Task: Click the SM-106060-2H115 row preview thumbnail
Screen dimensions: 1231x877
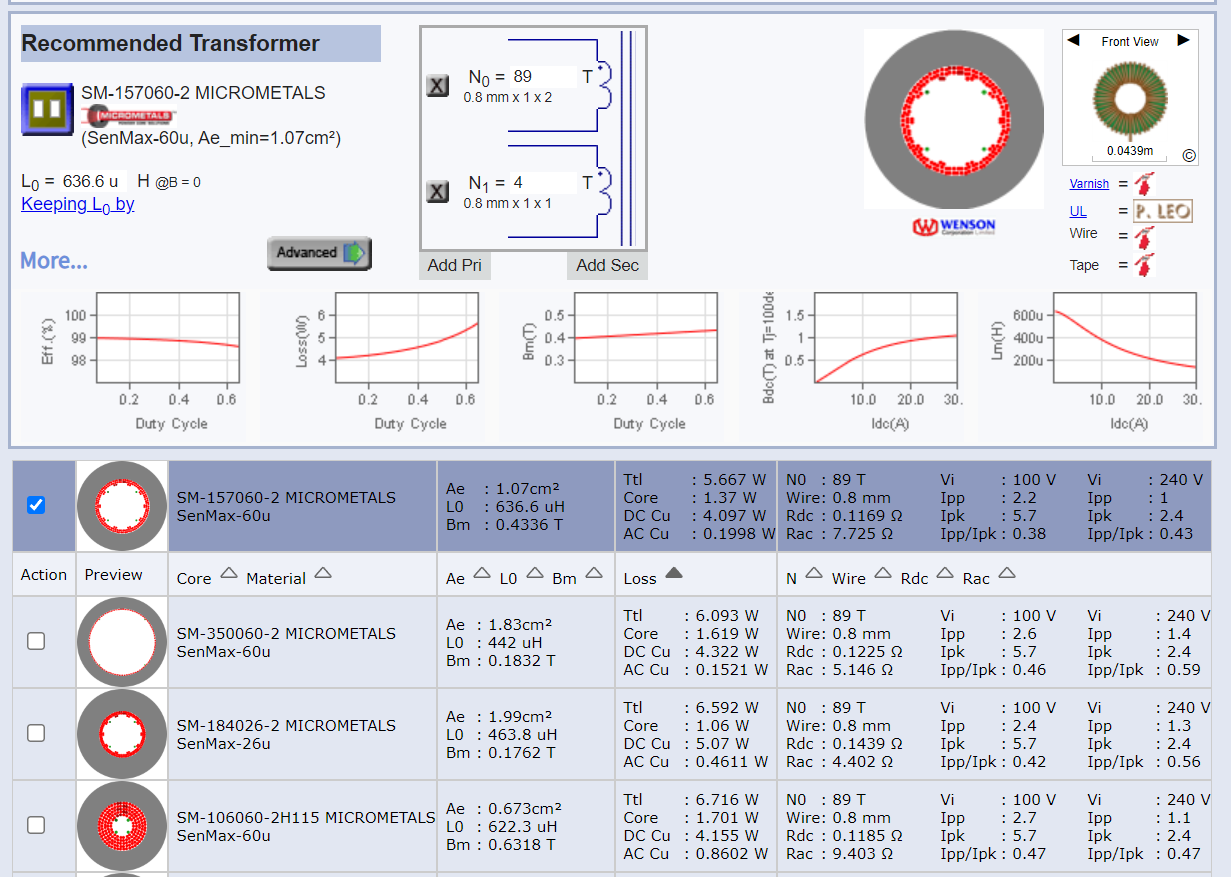Action: click(x=122, y=826)
